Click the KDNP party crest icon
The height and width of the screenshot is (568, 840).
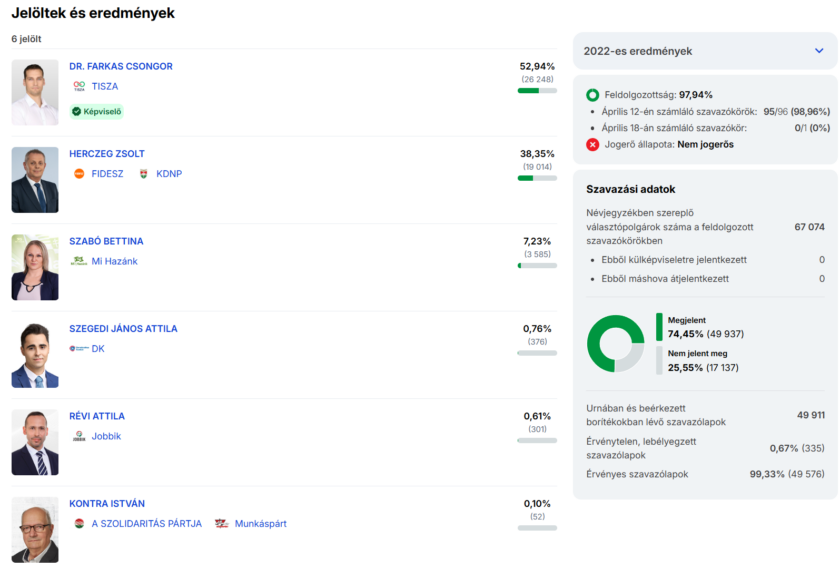(x=144, y=174)
